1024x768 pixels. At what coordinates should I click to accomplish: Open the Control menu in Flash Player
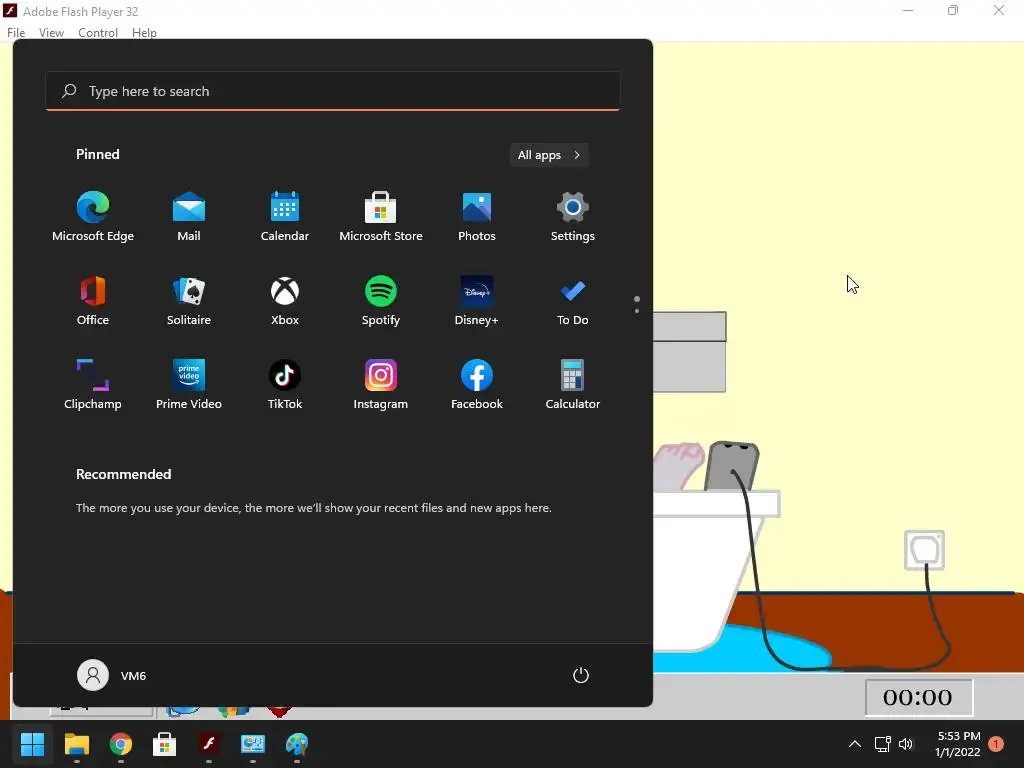98,33
